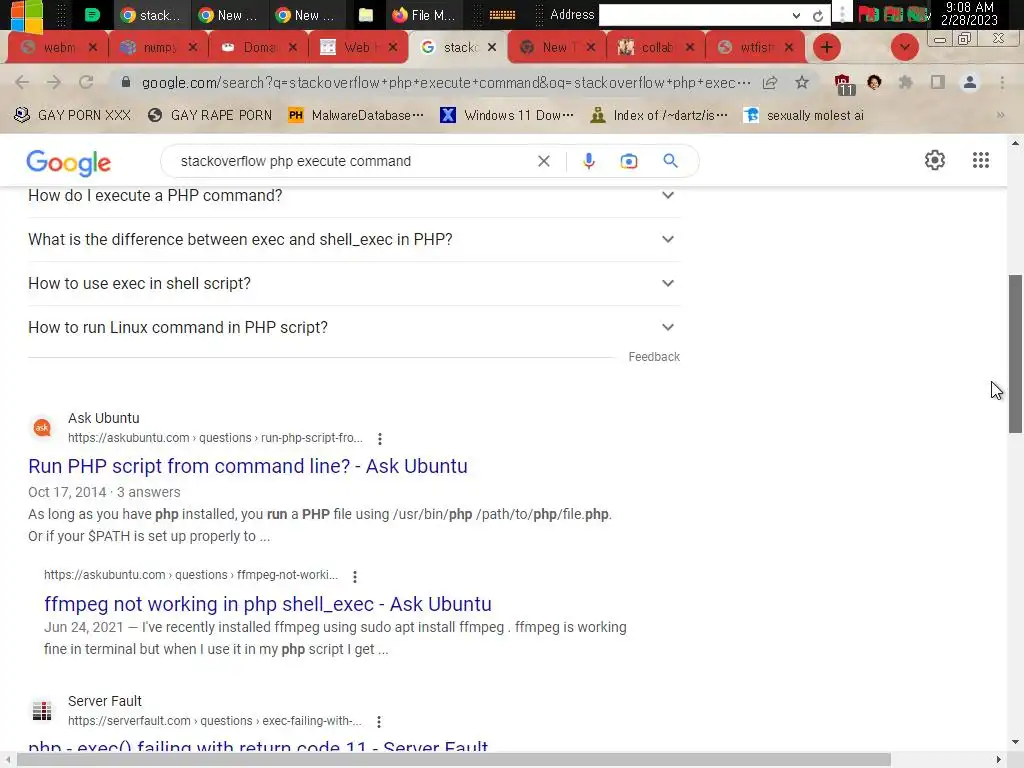This screenshot has width=1024, height=768.
Task: Clear the Google search box with the X
Action: click(x=543, y=161)
